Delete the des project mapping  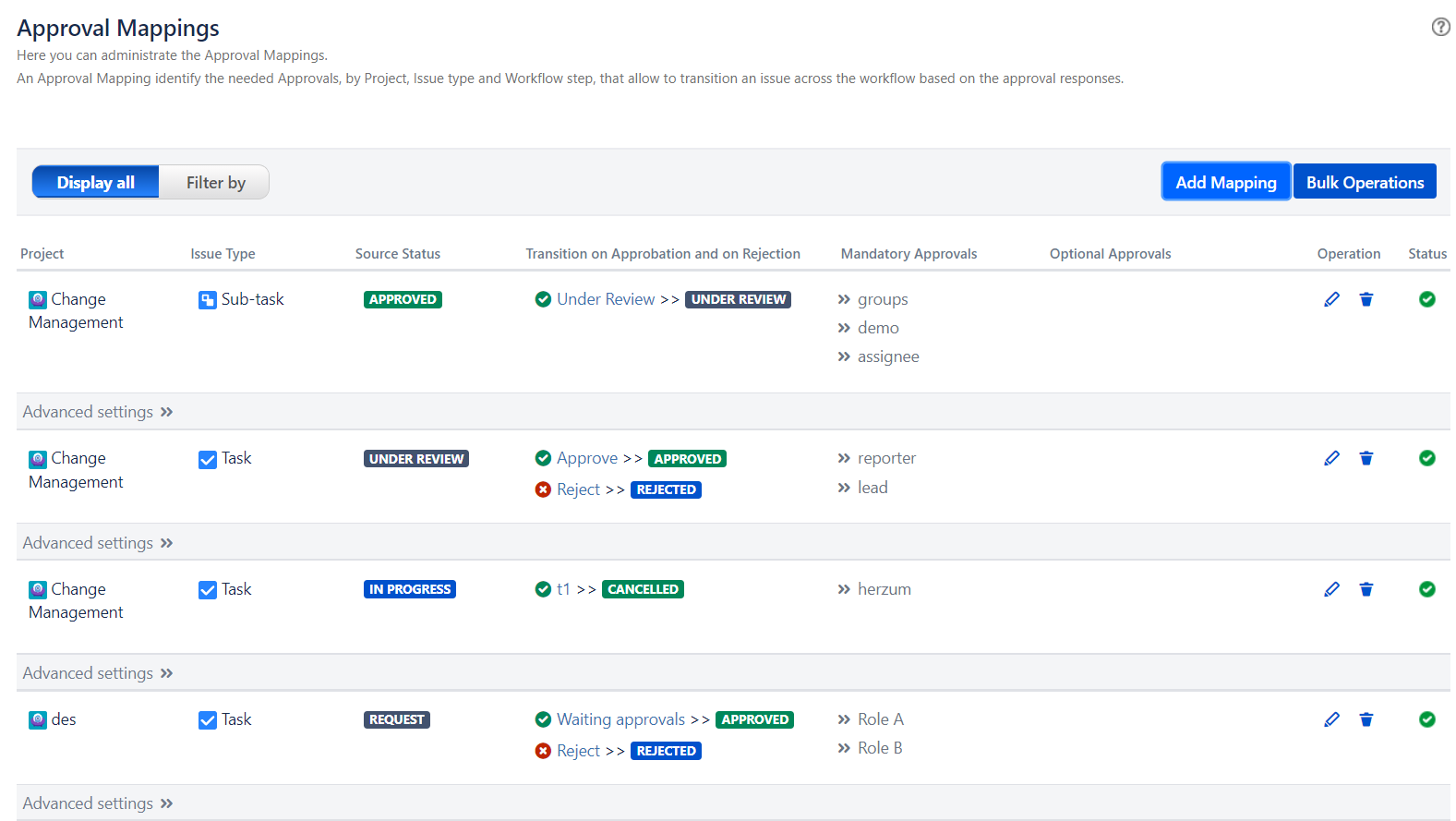click(1366, 719)
